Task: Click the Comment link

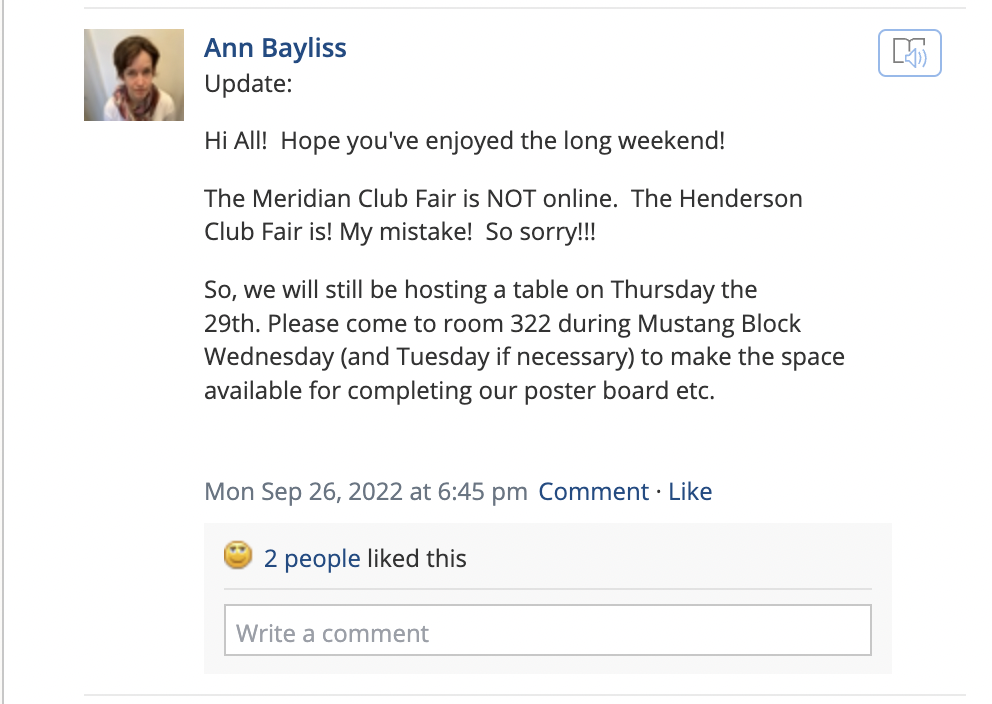Action: [x=593, y=492]
